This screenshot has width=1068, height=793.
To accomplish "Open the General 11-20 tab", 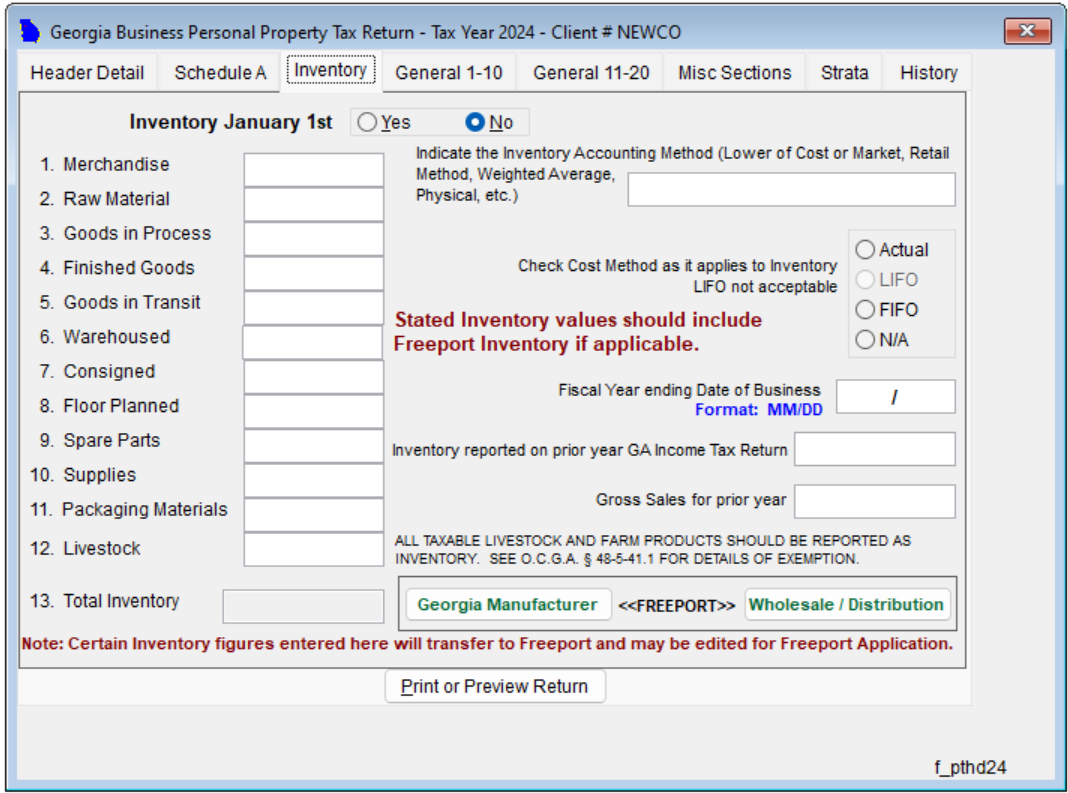I will (591, 73).
